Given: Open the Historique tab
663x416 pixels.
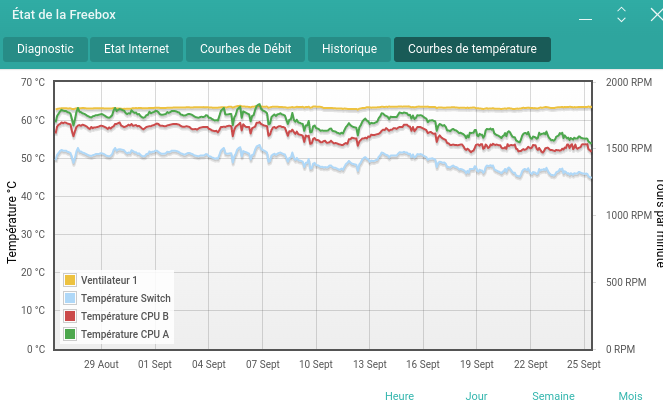Looking at the screenshot, I should click(349, 49).
